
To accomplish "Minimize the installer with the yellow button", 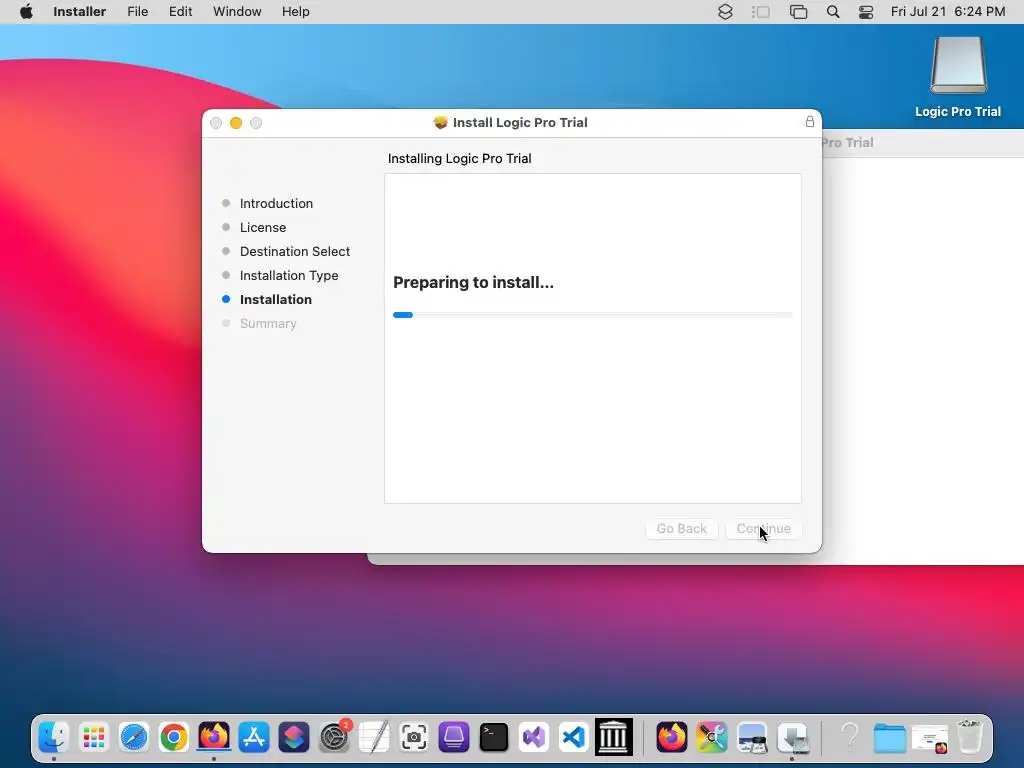I will pos(236,123).
